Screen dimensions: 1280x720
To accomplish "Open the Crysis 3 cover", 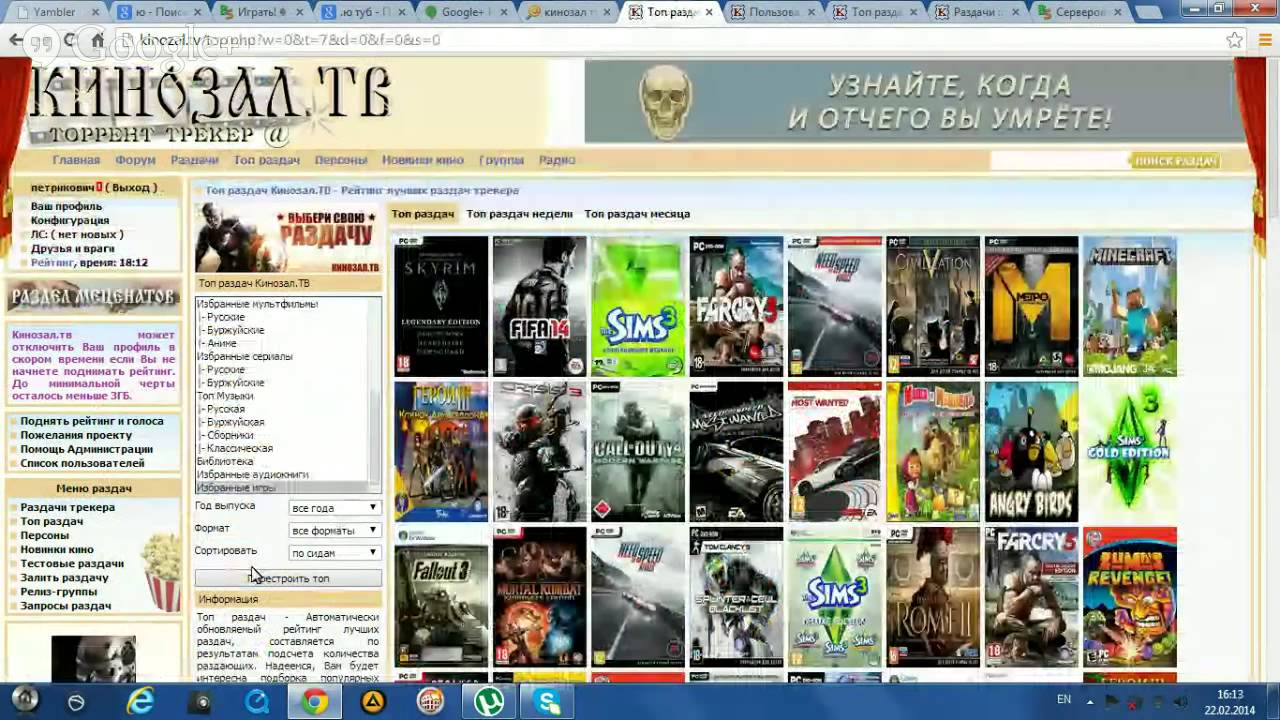I will pyautogui.click(x=539, y=451).
